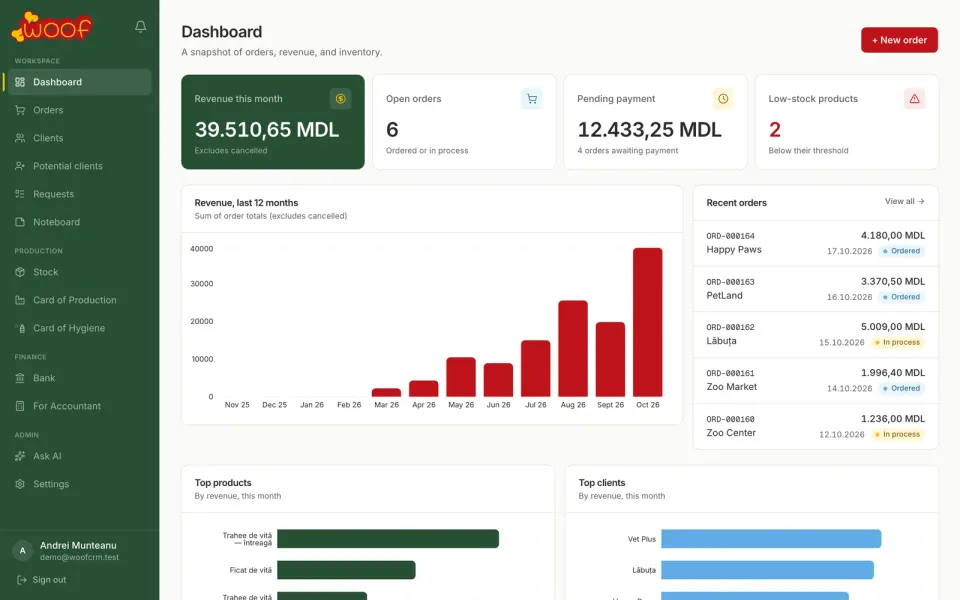960x600 pixels.
Task: Open the Requests page
Action: pyautogui.click(x=78, y=194)
